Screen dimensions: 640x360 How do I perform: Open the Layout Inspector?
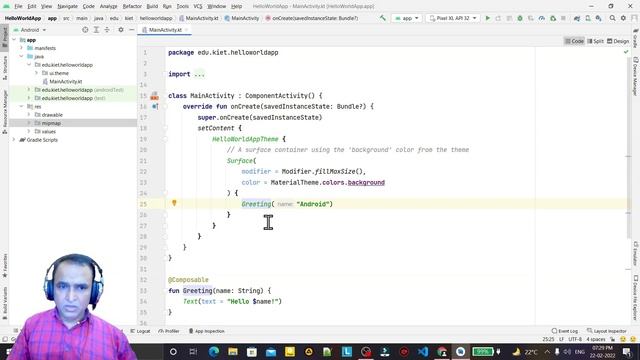(x=607, y=331)
